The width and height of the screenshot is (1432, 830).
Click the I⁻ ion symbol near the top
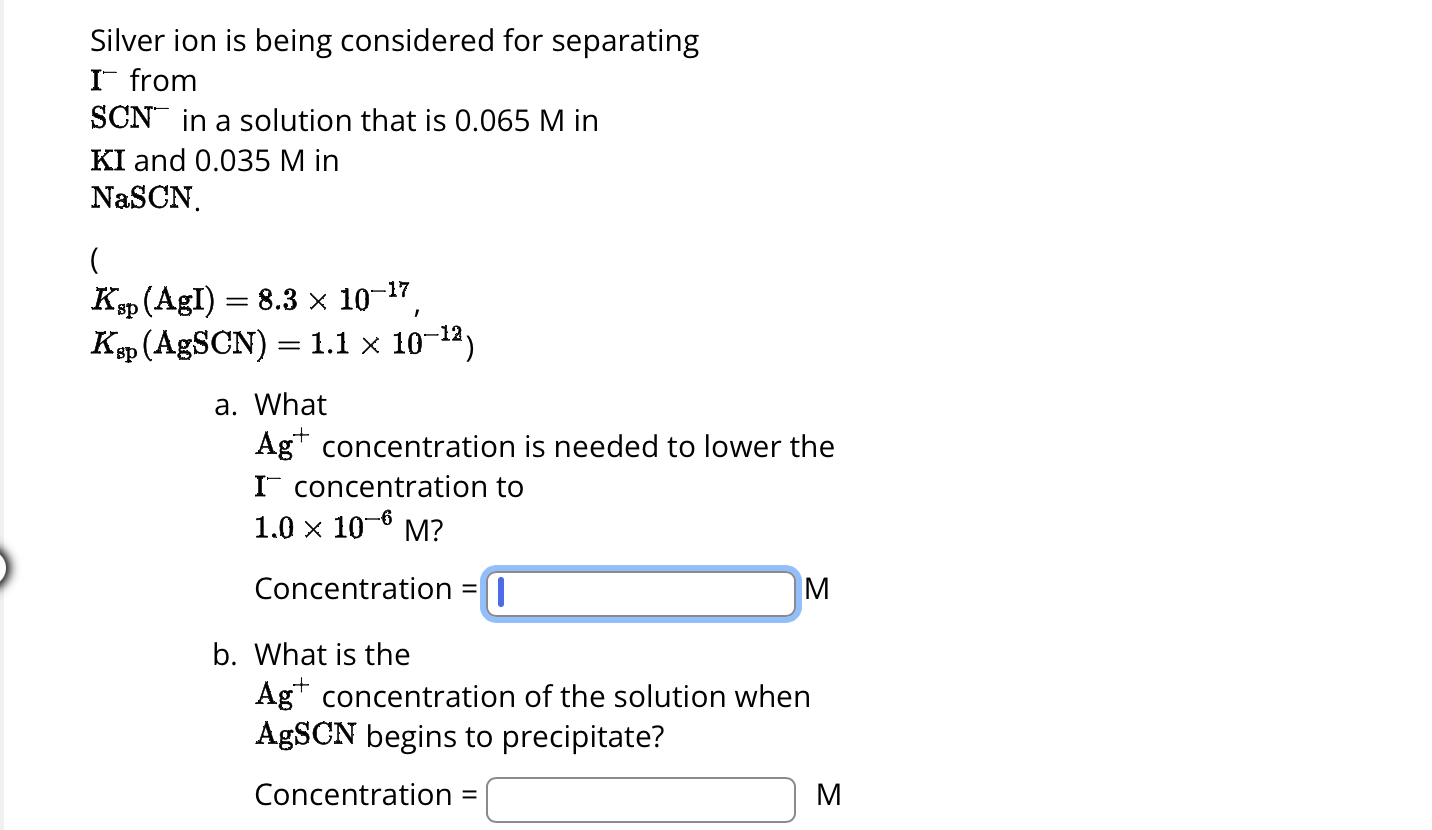[x=98, y=78]
